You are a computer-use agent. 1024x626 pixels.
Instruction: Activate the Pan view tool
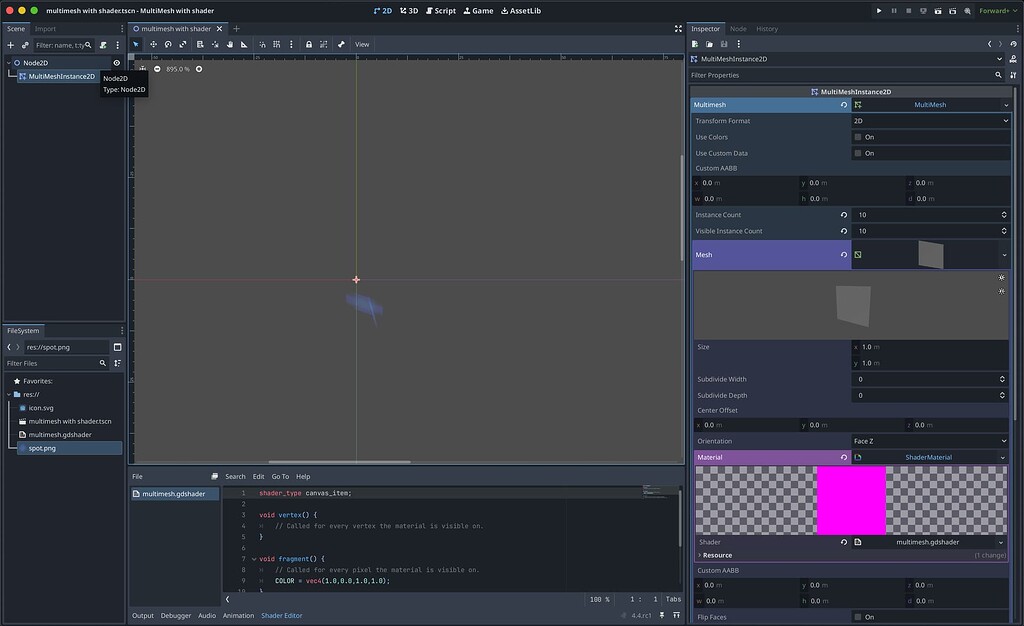click(x=229, y=44)
